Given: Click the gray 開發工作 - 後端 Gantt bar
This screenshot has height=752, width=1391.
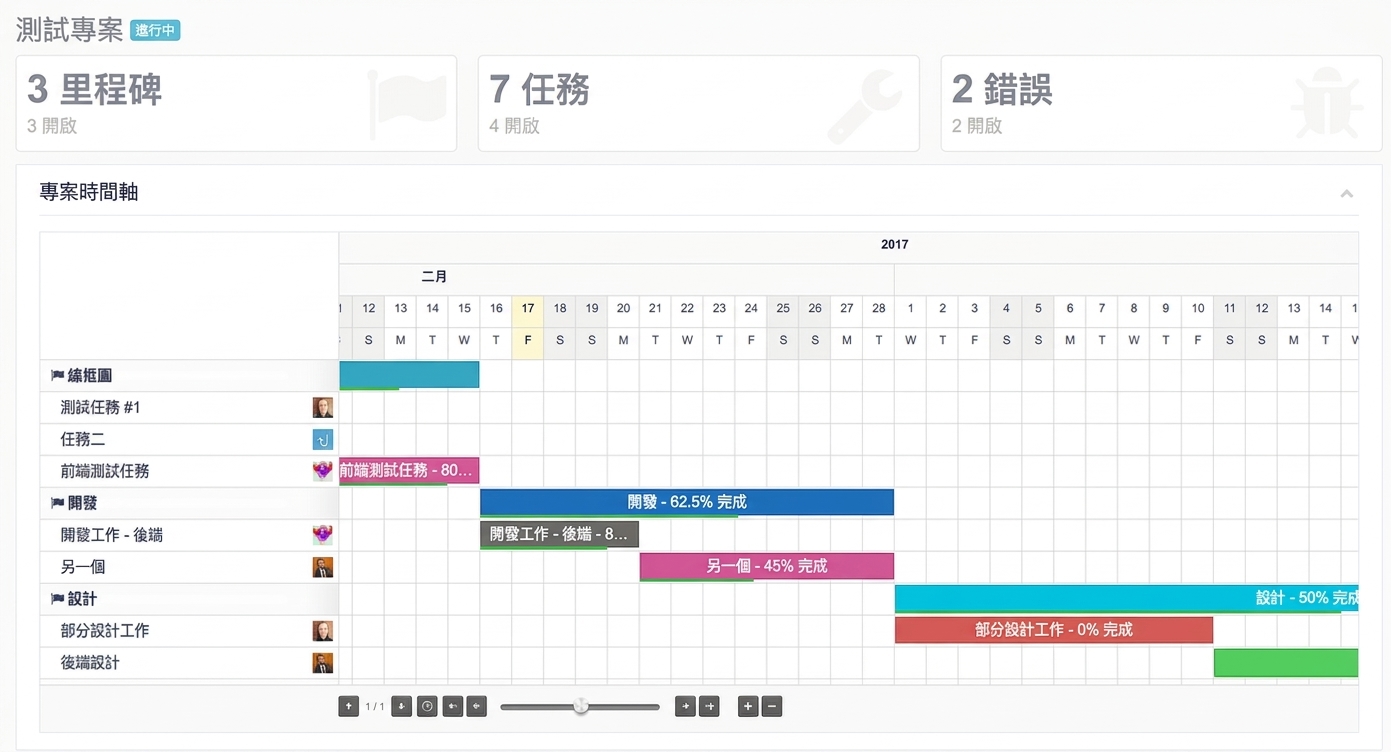Looking at the screenshot, I should pyautogui.click(x=559, y=534).
